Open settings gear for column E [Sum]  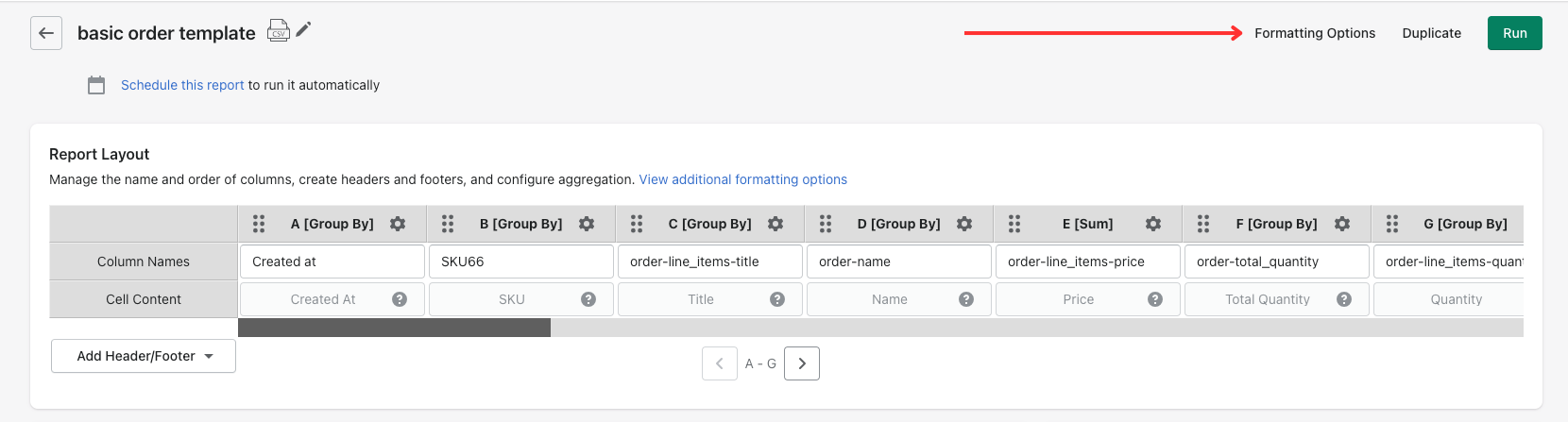pos(1153,224)
